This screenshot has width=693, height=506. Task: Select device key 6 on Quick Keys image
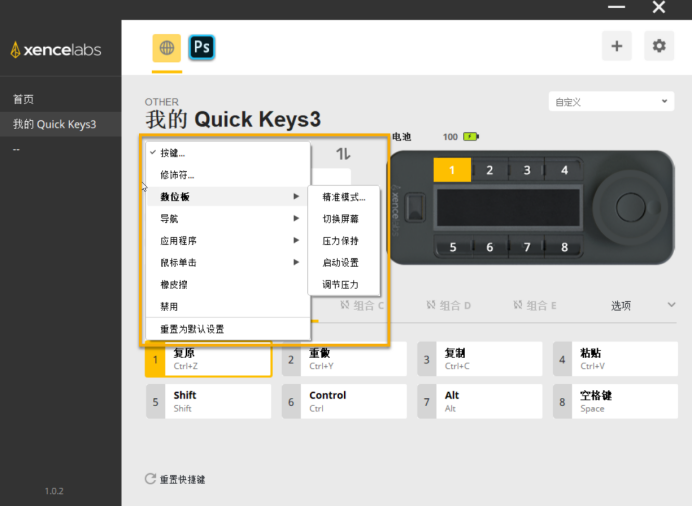[490, 247]
